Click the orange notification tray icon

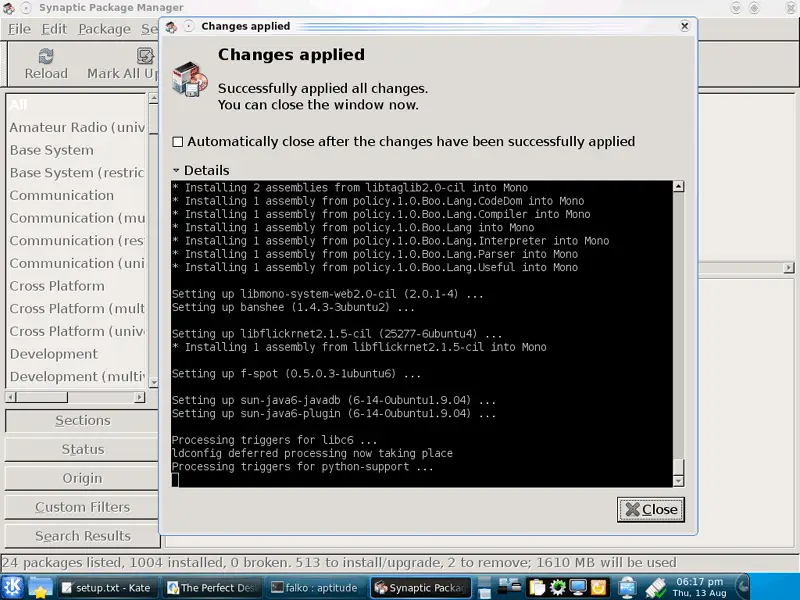click(598, 587)
